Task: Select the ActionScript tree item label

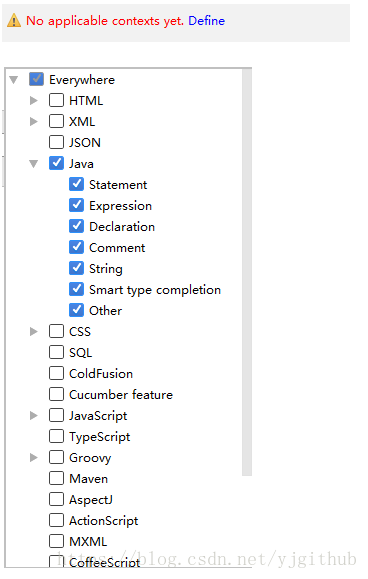Action: [104, 521]
